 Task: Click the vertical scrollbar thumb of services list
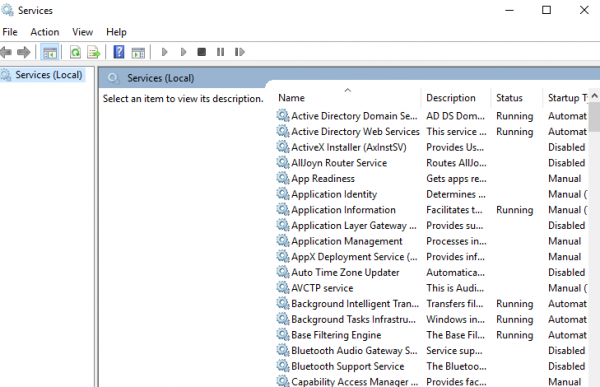pos(594,116)
